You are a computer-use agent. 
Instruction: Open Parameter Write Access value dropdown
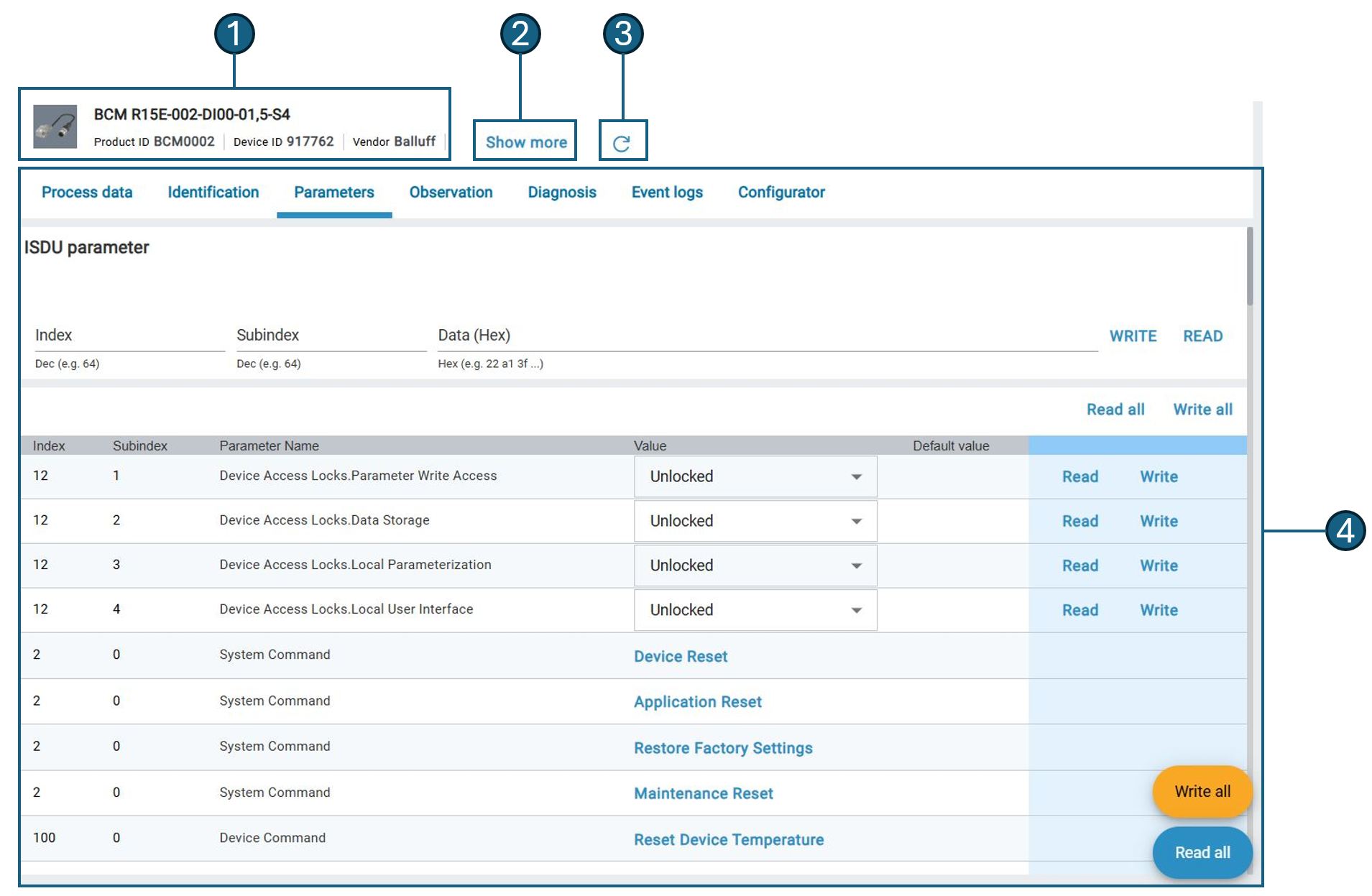[755, 476]
